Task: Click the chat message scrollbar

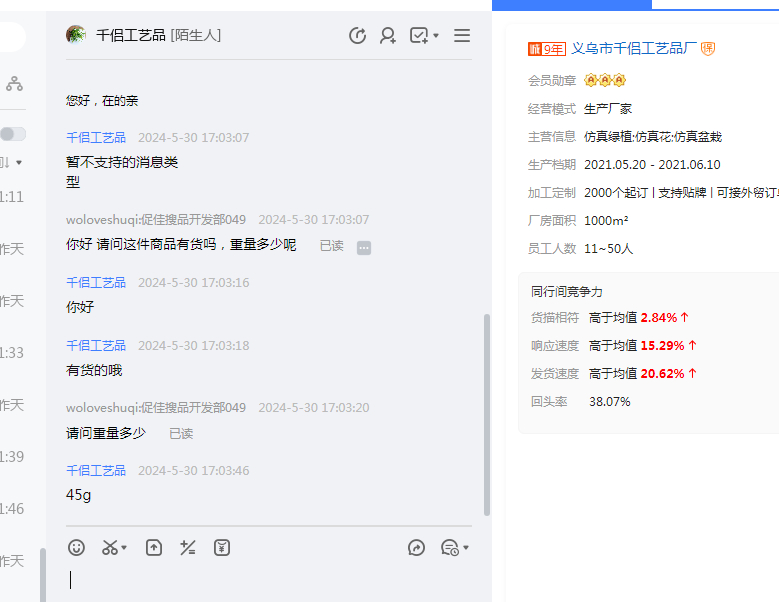Action: click(x=487, y=414)
